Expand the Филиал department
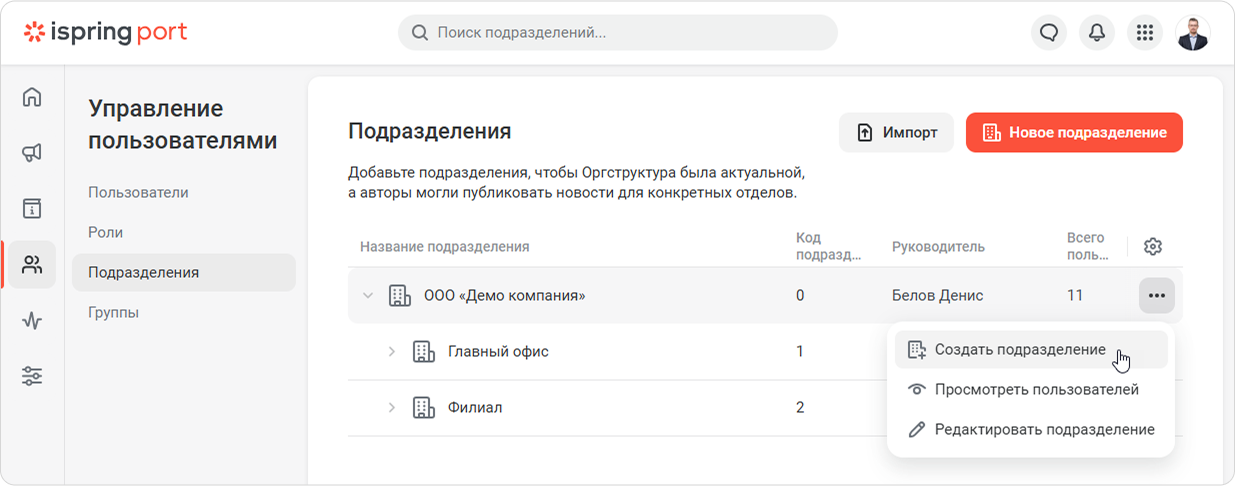Screen dimensions: 1235x486 [391, 408]
